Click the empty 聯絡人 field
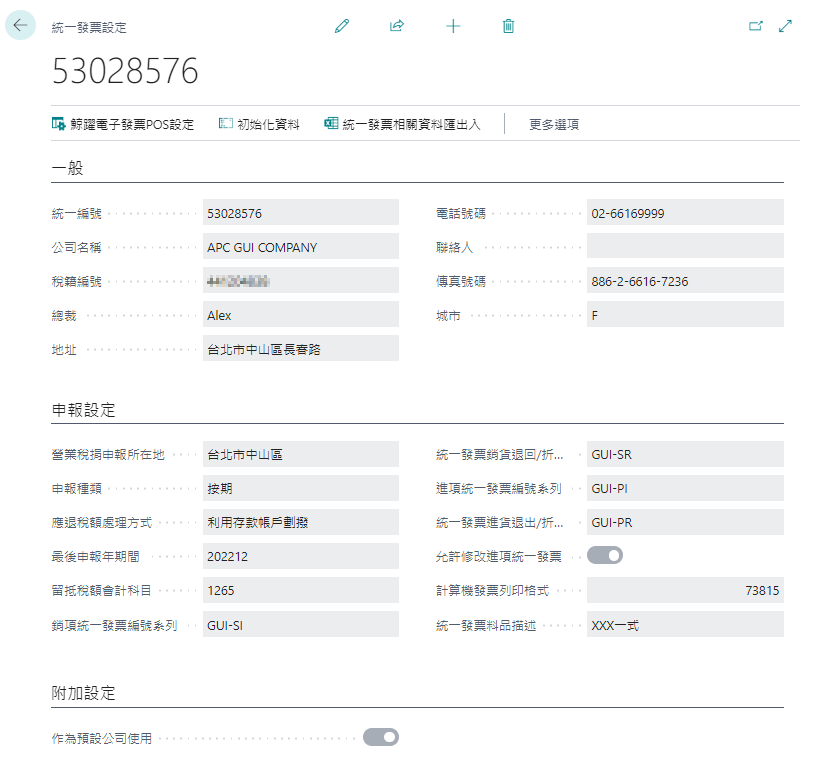 click(685, 247)
